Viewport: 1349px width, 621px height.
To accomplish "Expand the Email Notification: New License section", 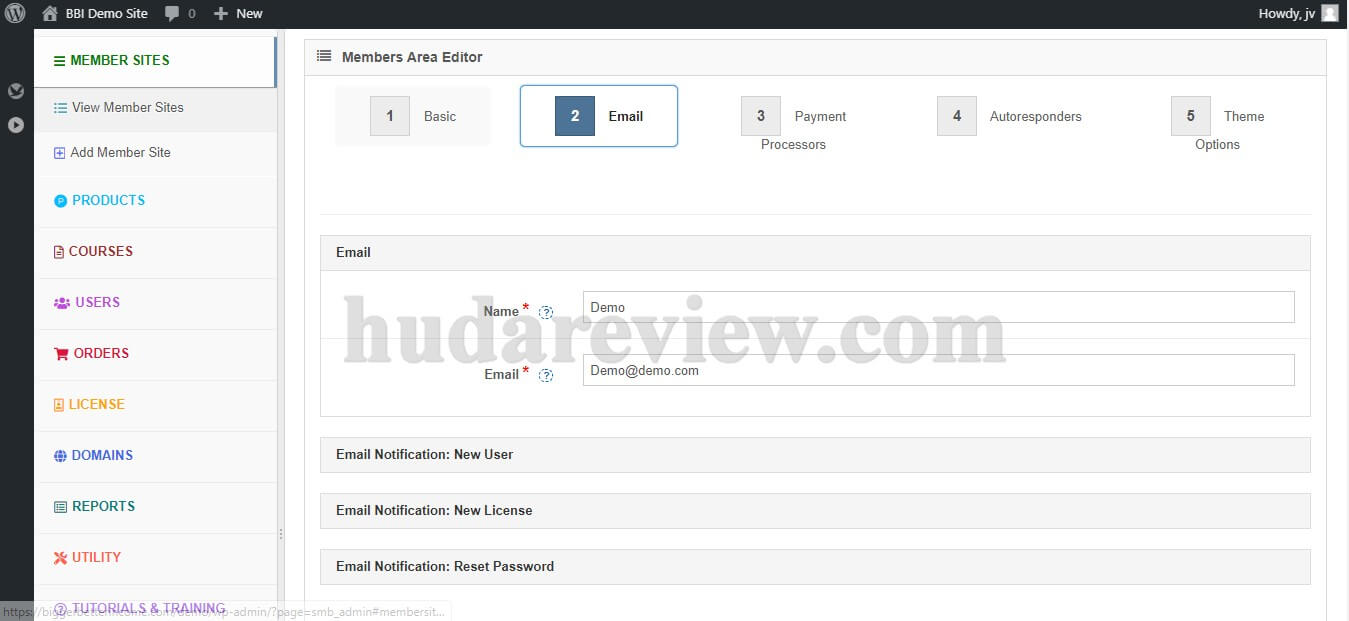I will pyautogui.click(x=814, y=510).
